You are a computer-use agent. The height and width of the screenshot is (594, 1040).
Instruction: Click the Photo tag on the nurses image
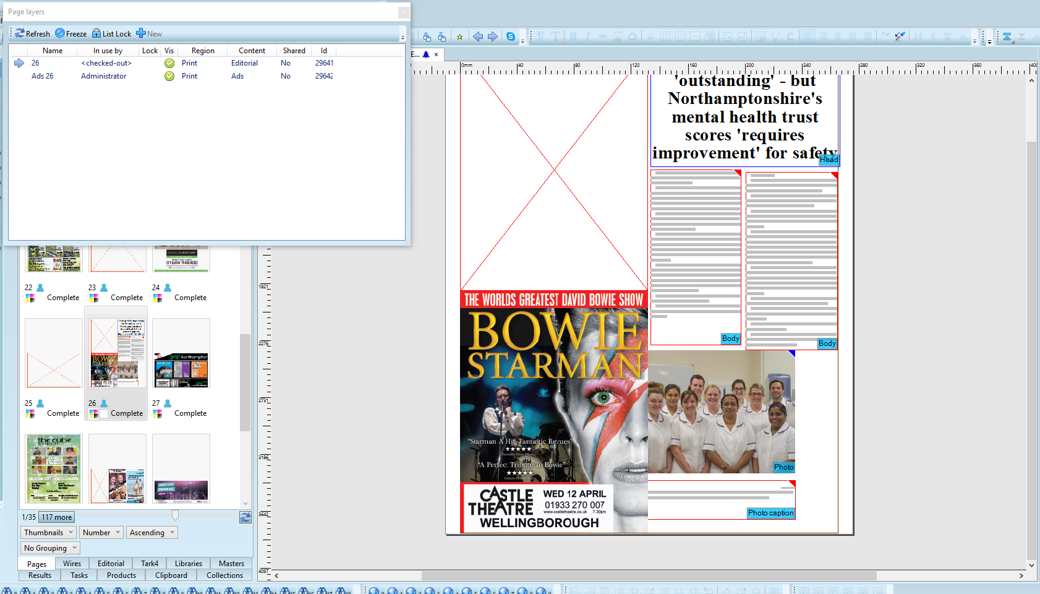[783, 467]
